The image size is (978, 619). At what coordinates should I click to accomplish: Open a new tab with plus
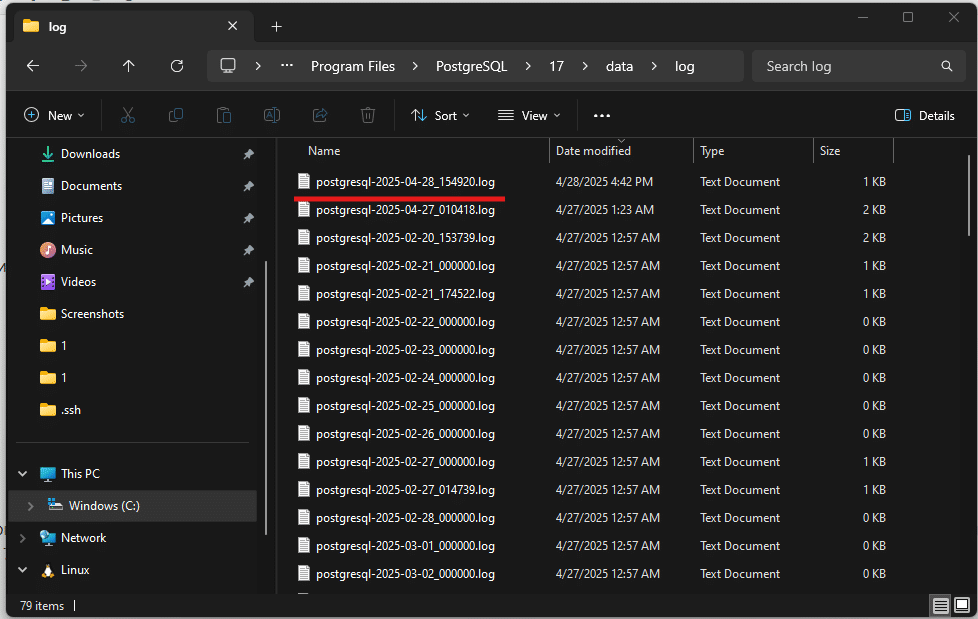coord(276,27)
